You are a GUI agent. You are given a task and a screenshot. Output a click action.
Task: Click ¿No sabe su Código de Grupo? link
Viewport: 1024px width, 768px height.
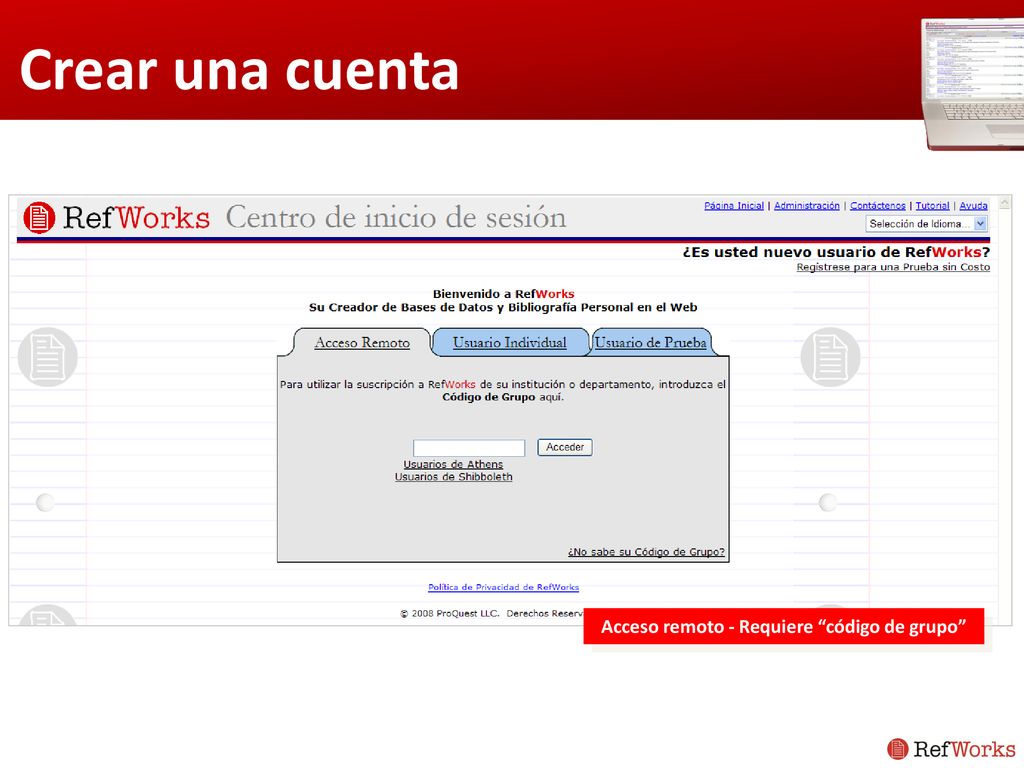pyautogui.click(x=646, y=552)
